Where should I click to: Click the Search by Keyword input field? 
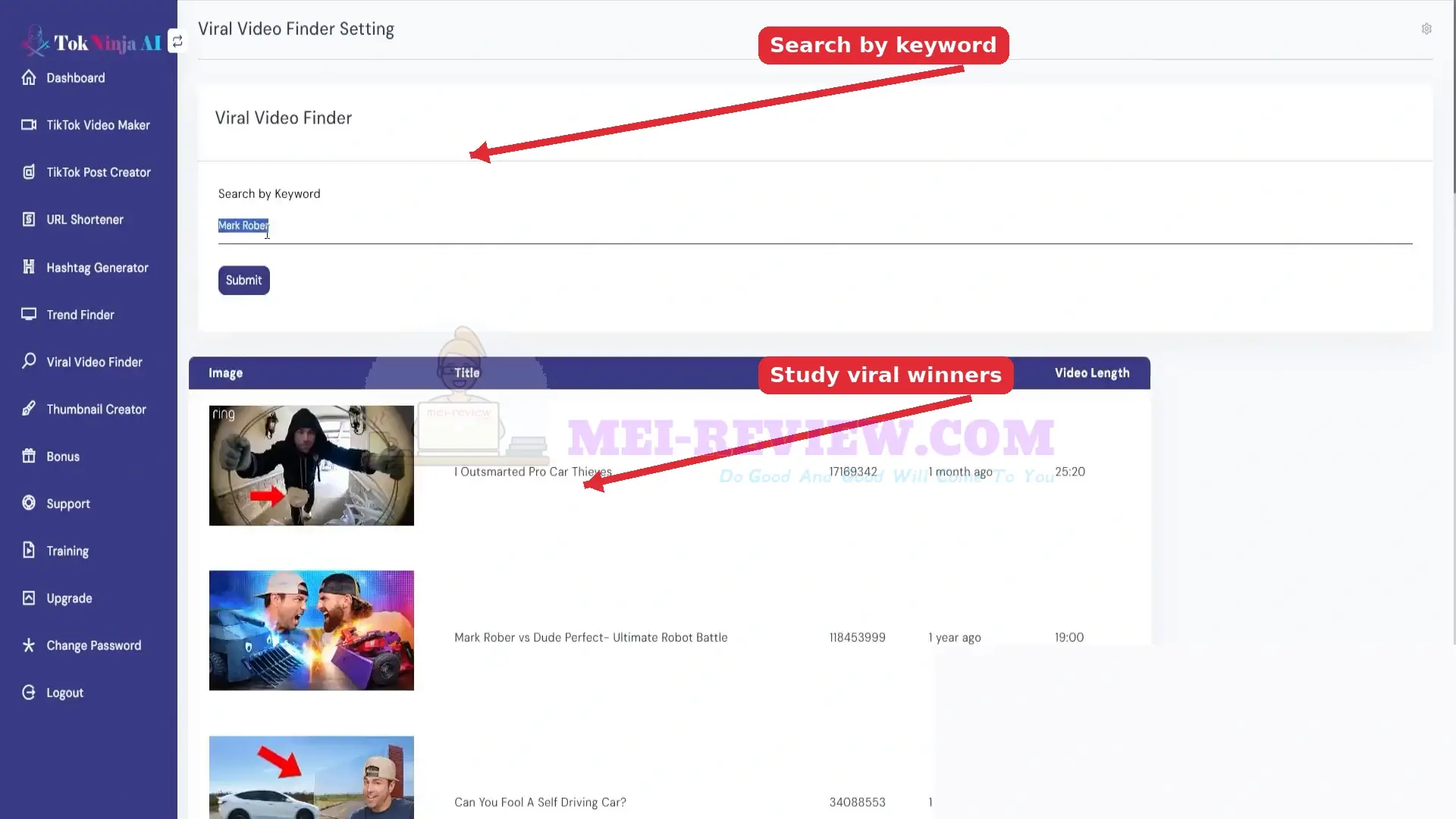pyautogui.click(x=815, y=226)
